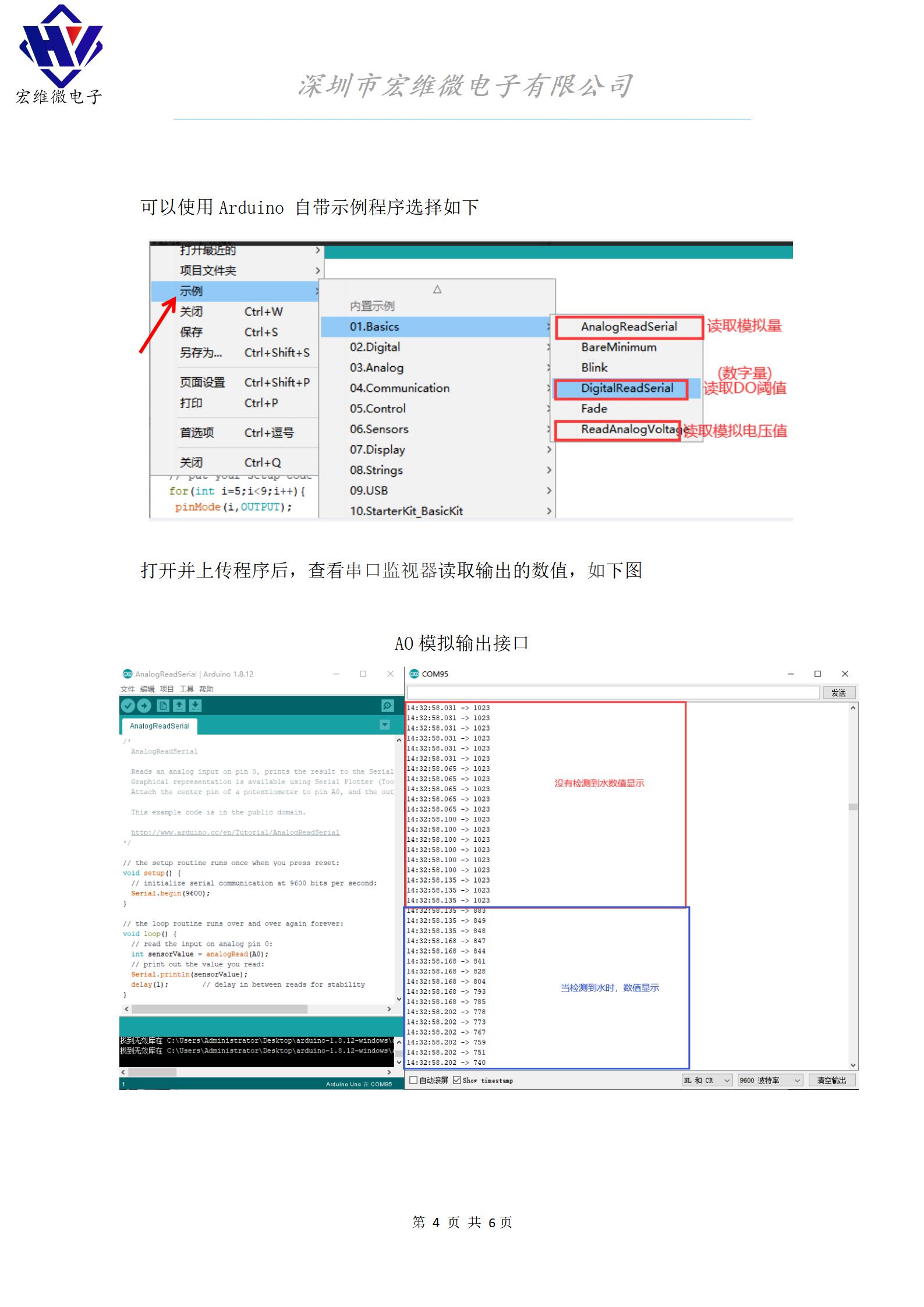924x1307 pixels.
Task: Click the Serial.begin(9600); code line
Action: tap(171, 893)
